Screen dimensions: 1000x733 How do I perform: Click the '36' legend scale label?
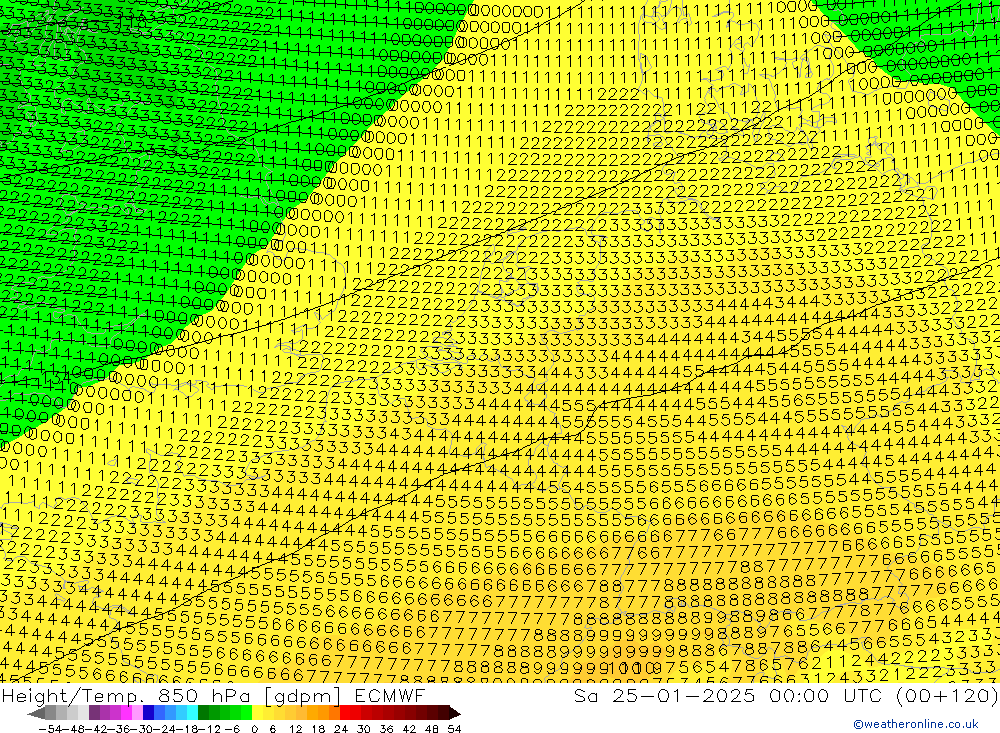click(x=386, y=729)
